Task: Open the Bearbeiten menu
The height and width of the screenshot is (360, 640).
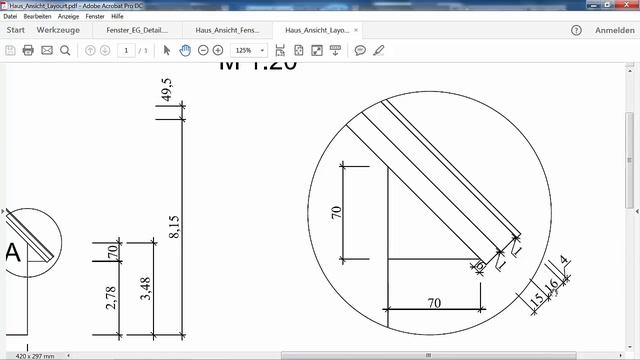Action: [x=37, y=16]
